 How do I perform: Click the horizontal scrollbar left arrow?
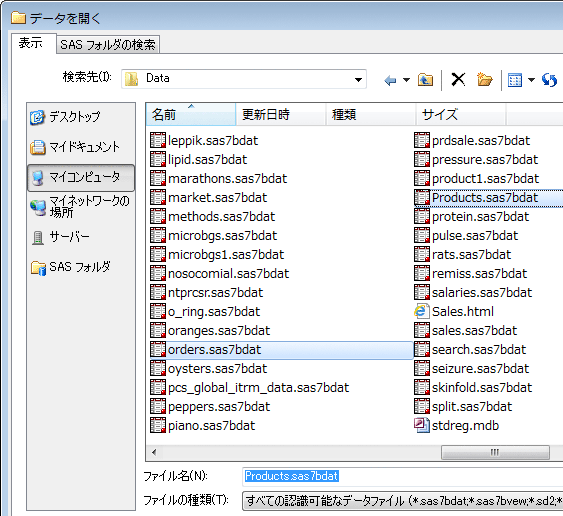154,452
